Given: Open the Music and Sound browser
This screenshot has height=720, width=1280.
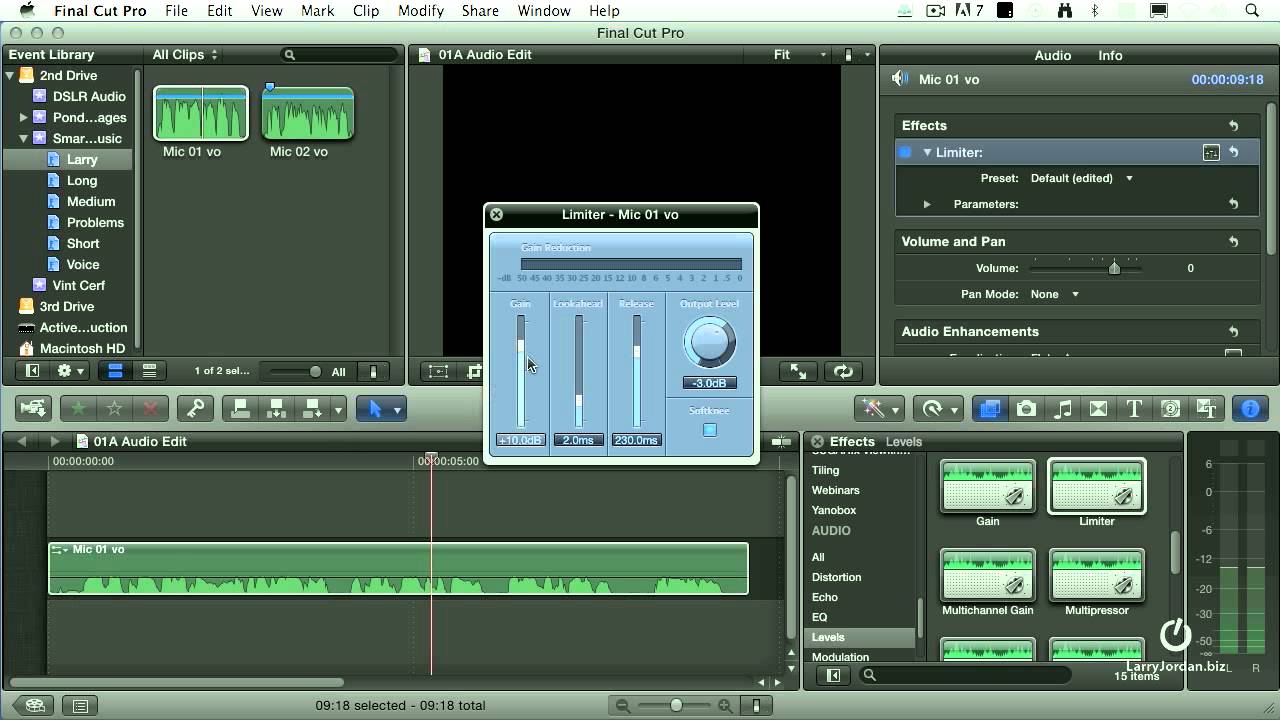Looking at the screenshot, I should click(x=1063, y=408).
